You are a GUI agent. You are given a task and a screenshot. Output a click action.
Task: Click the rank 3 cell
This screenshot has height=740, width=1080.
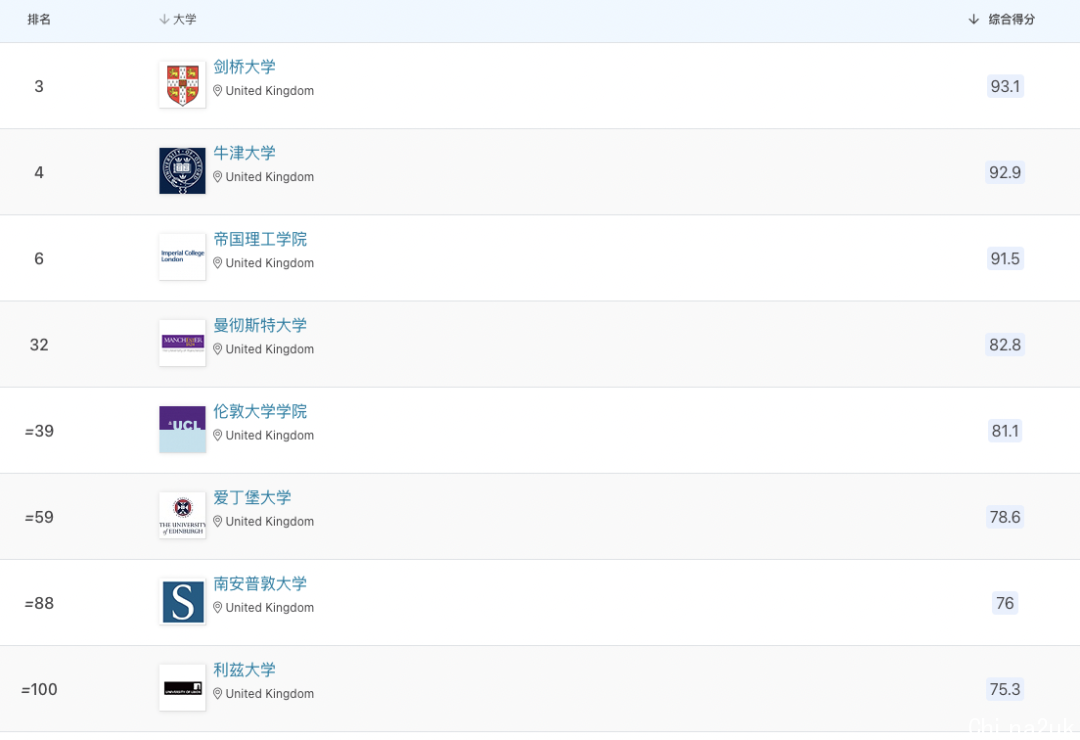39,86
